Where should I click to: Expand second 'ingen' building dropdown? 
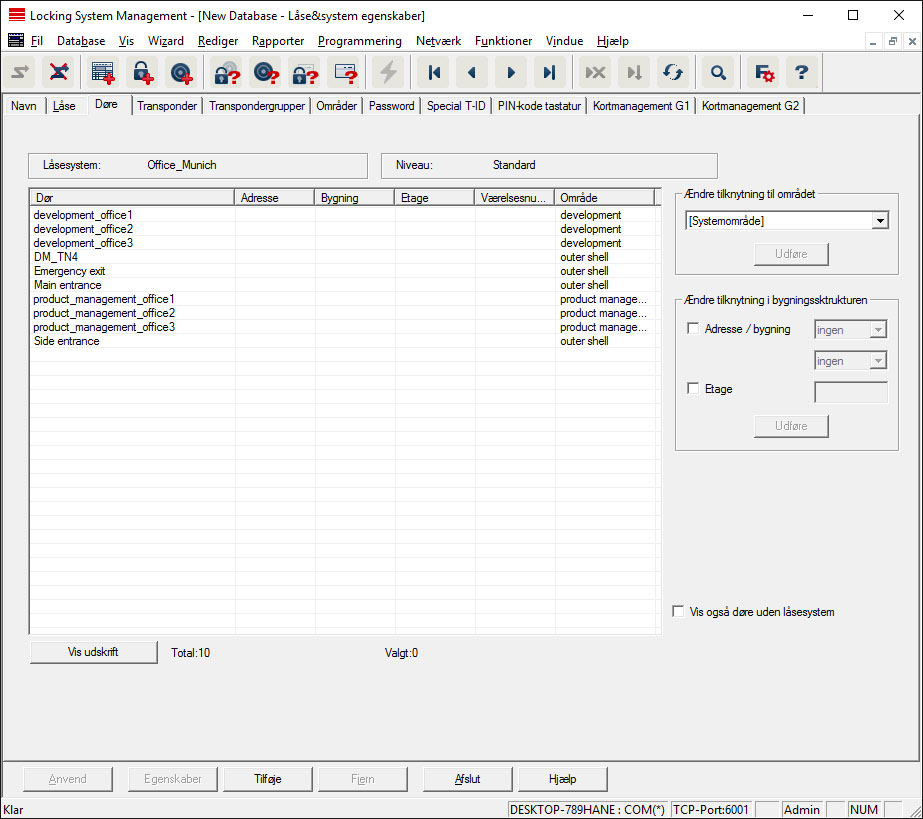click(877, 361)
